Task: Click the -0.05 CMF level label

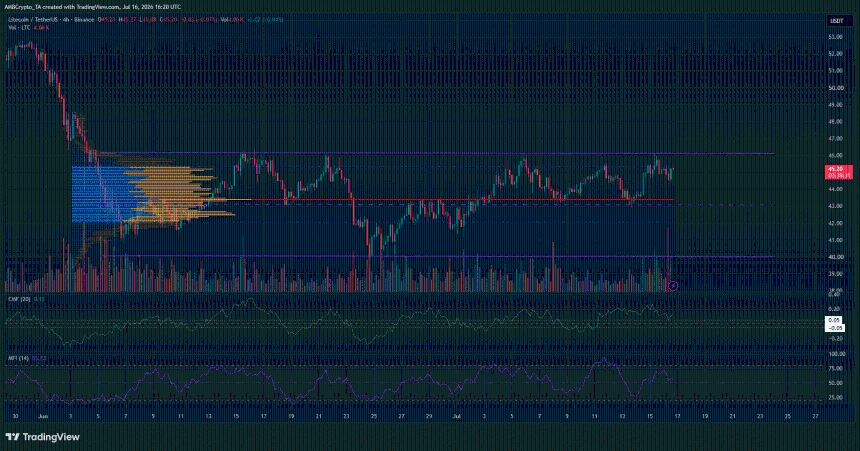Action: (835, 328)
